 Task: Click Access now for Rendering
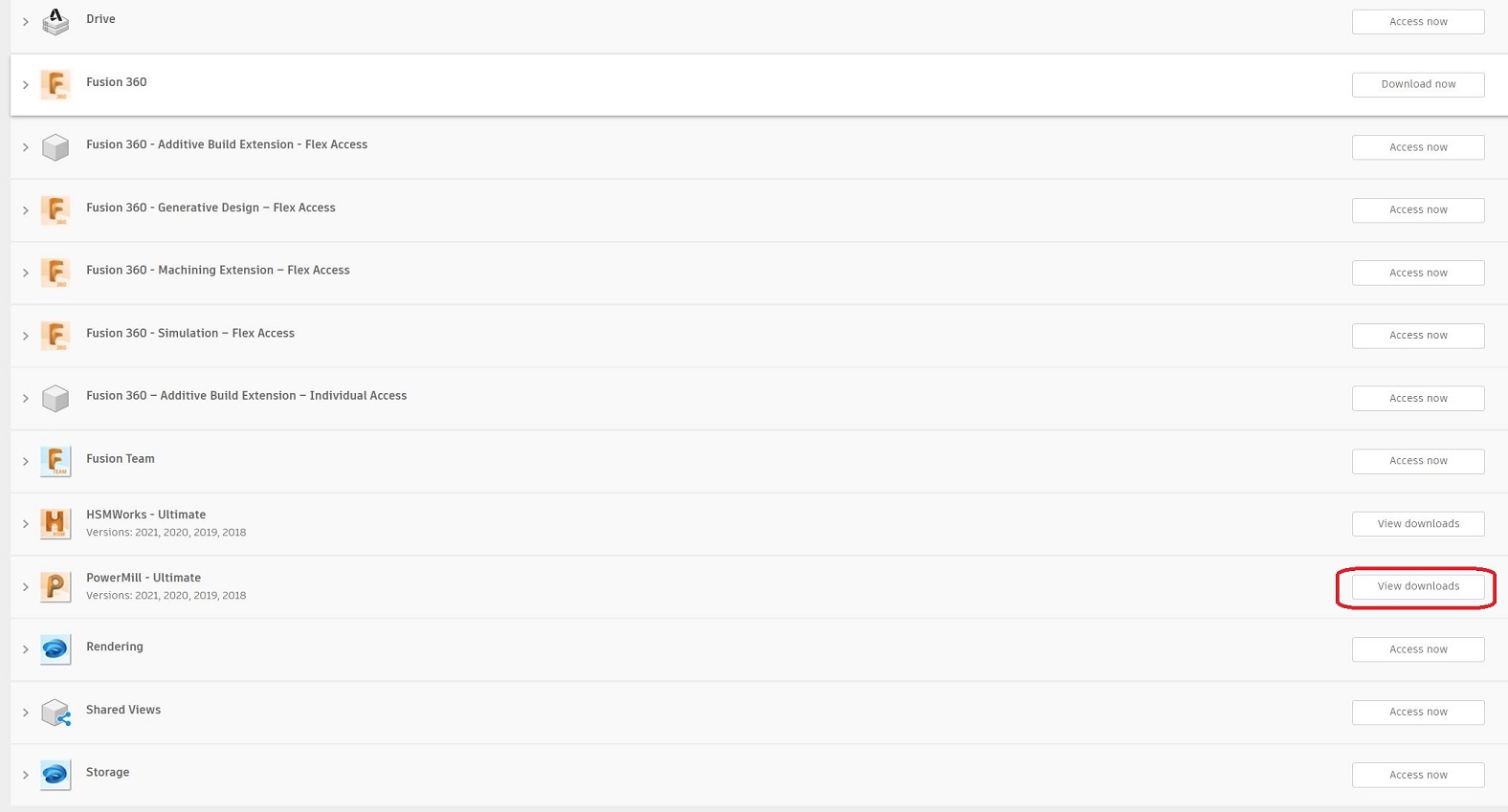tap(1418, 649)
